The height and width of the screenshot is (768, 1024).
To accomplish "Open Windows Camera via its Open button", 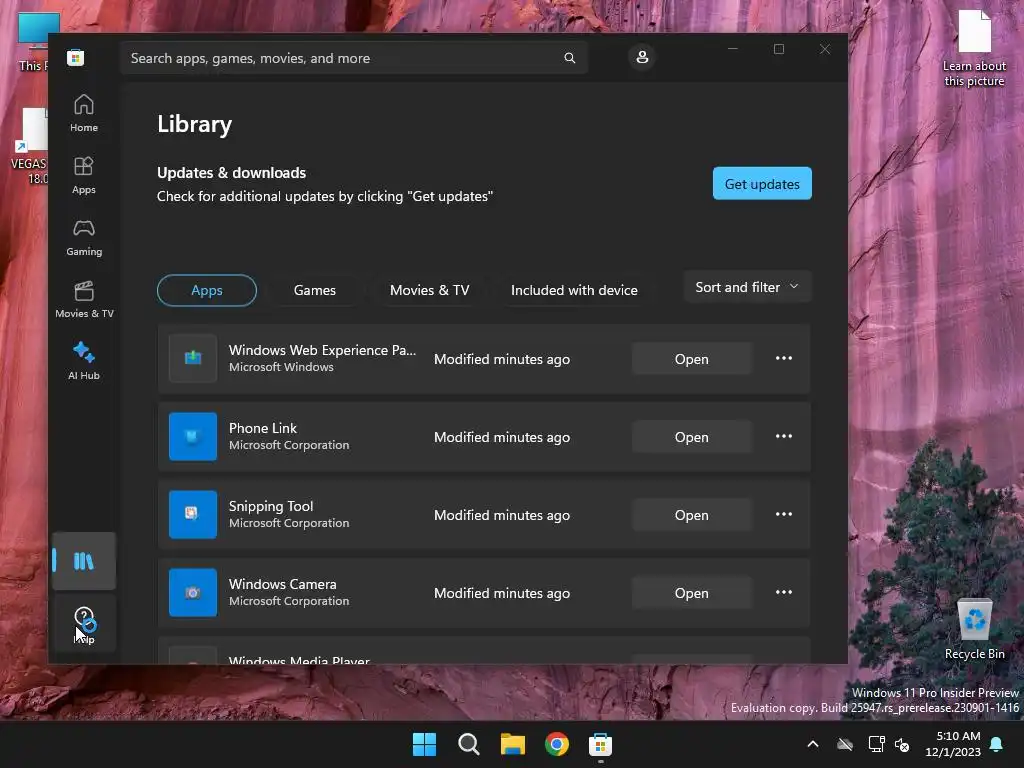I will (x=692, y=593).
